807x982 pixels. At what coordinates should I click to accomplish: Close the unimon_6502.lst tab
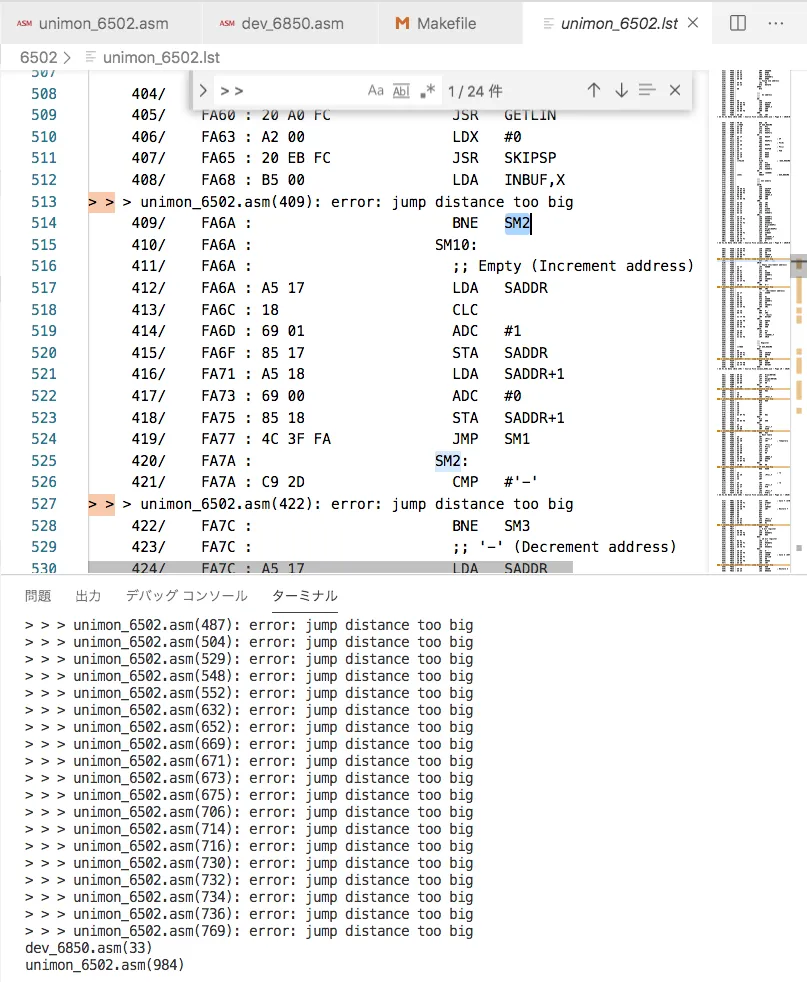point(693,23)
